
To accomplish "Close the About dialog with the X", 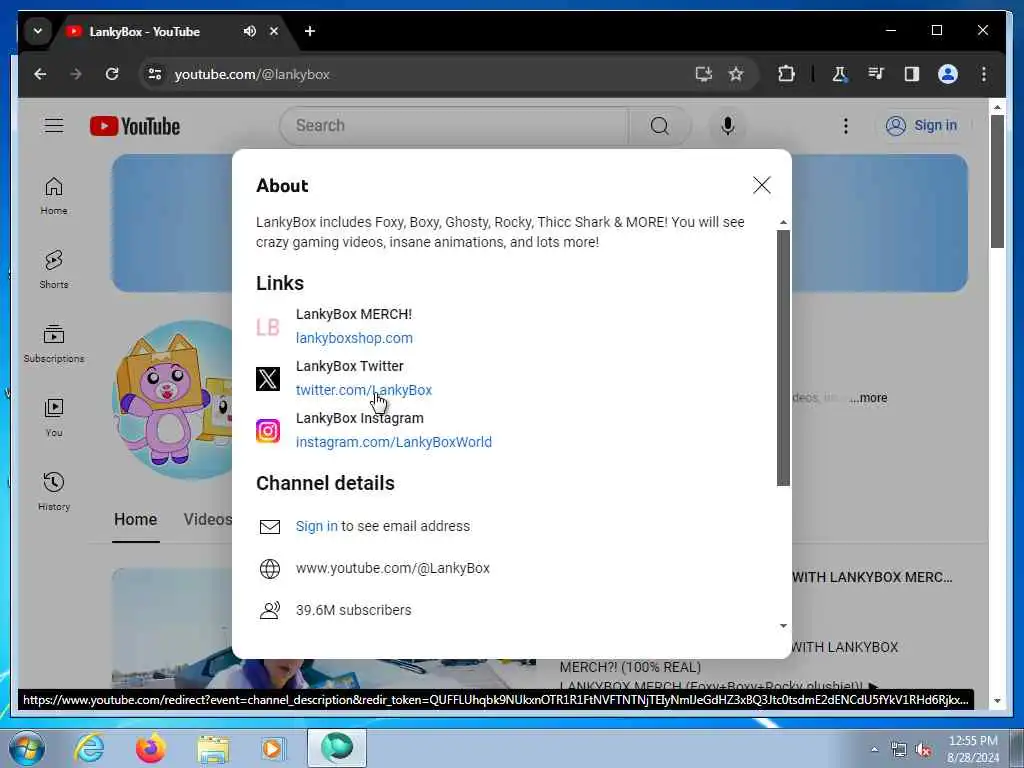I will (761, 185).
